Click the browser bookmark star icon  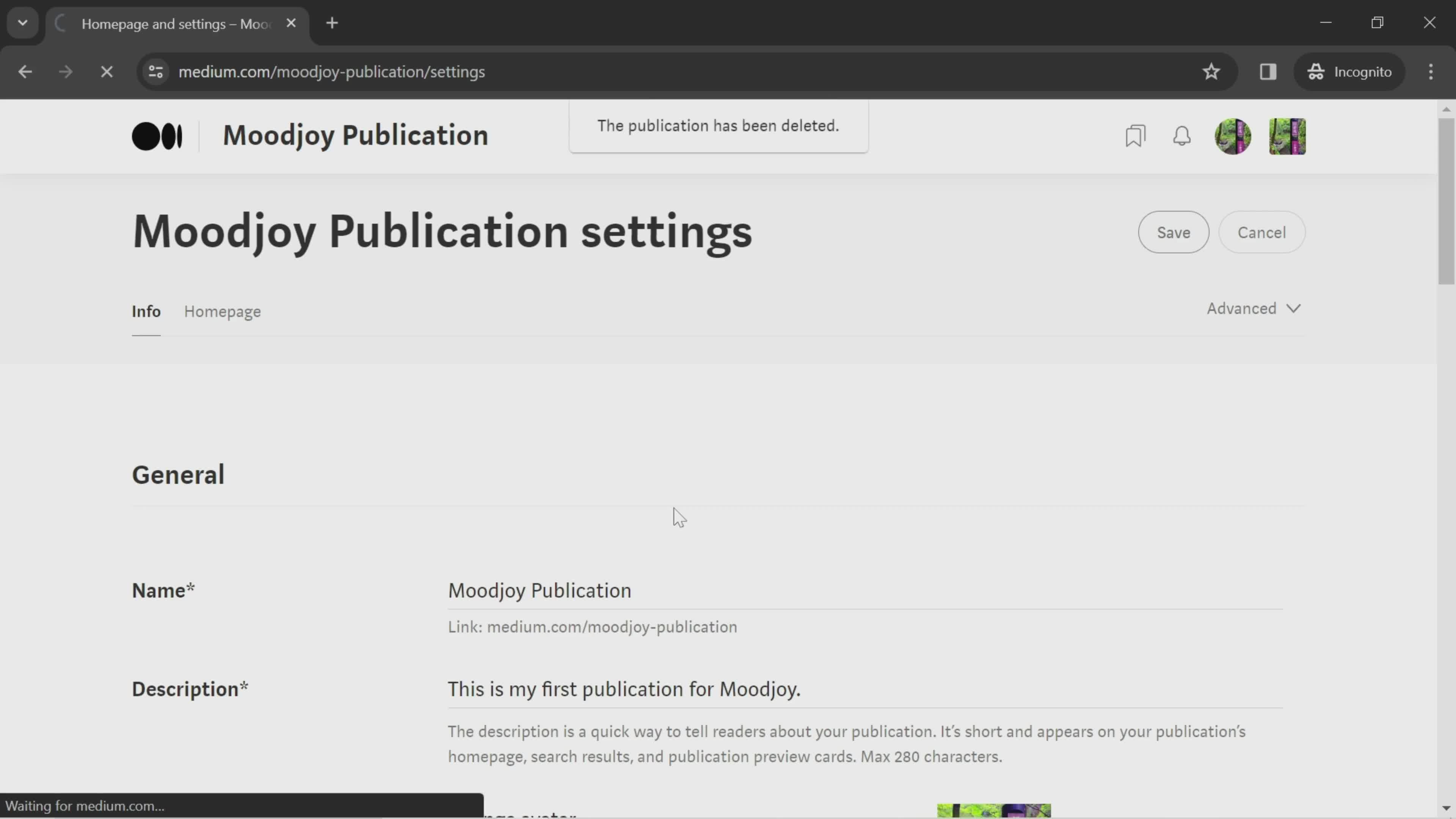click(1212, 71)
